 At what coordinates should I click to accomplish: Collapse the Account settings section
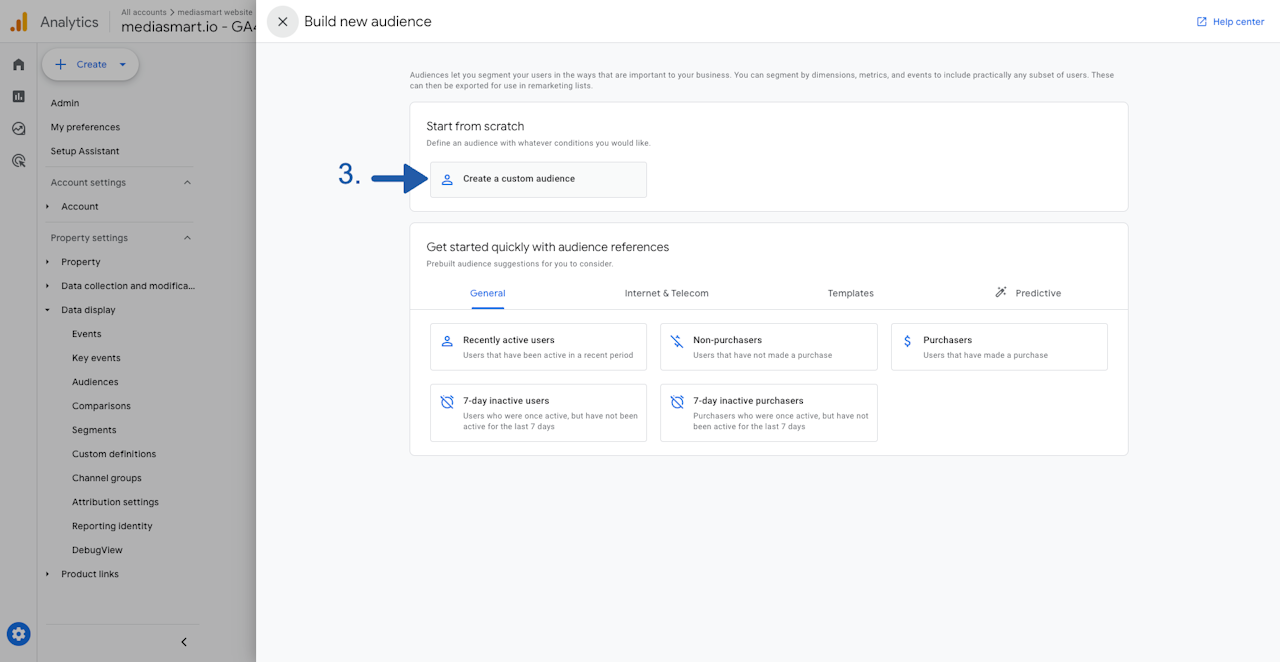point(187,183)
